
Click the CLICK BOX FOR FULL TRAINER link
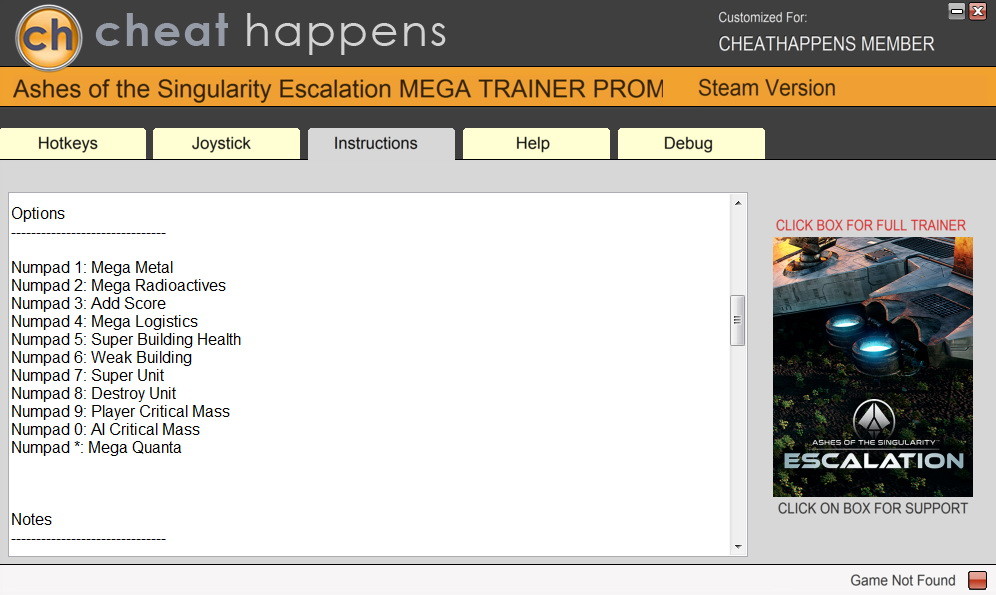tap(870, 225)
